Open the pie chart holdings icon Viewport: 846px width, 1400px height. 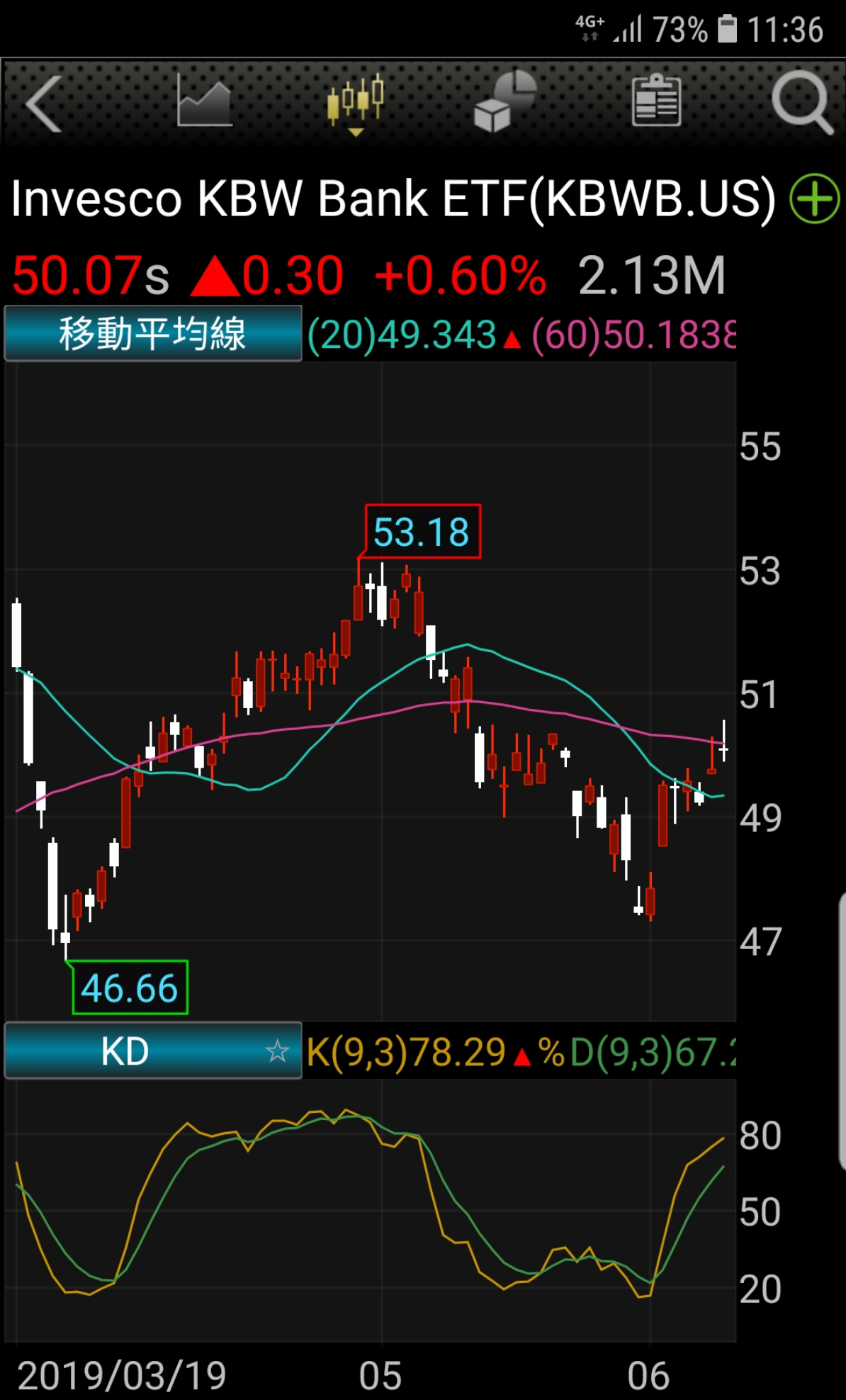[505, 101]
